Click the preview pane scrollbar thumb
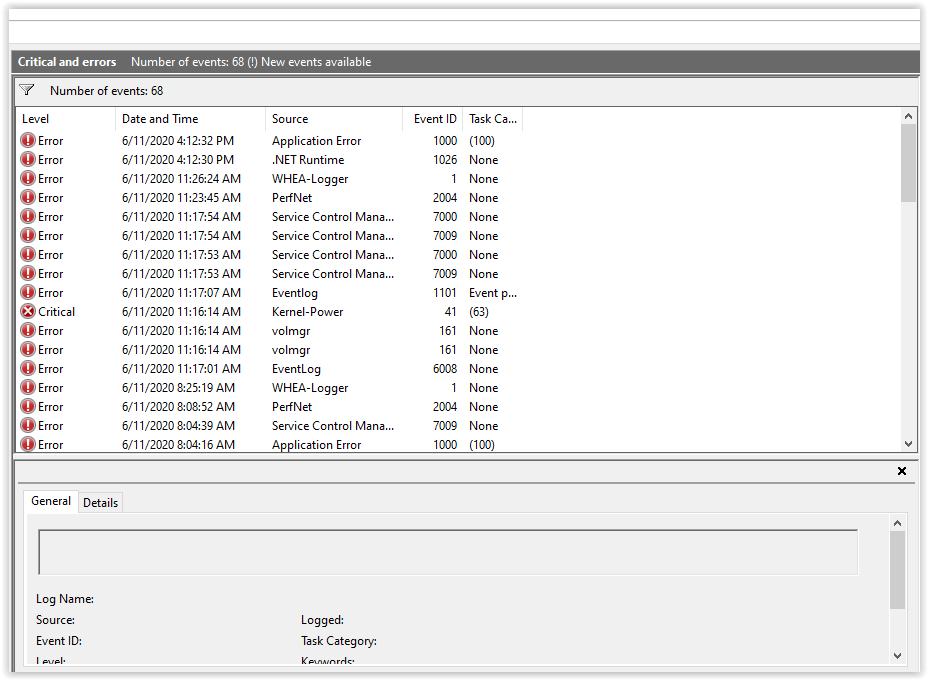The image size is (928, 680). (897, 570)
